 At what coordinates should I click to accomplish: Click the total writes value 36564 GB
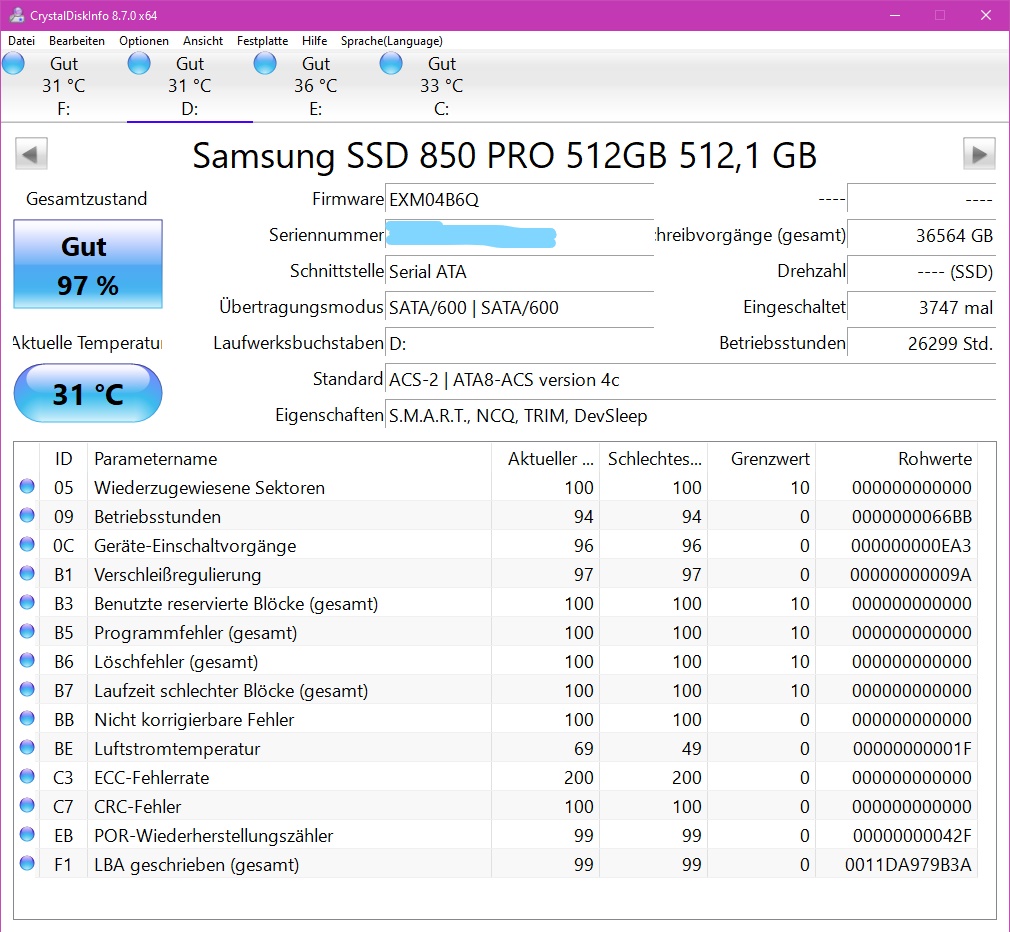pos(922,236)
